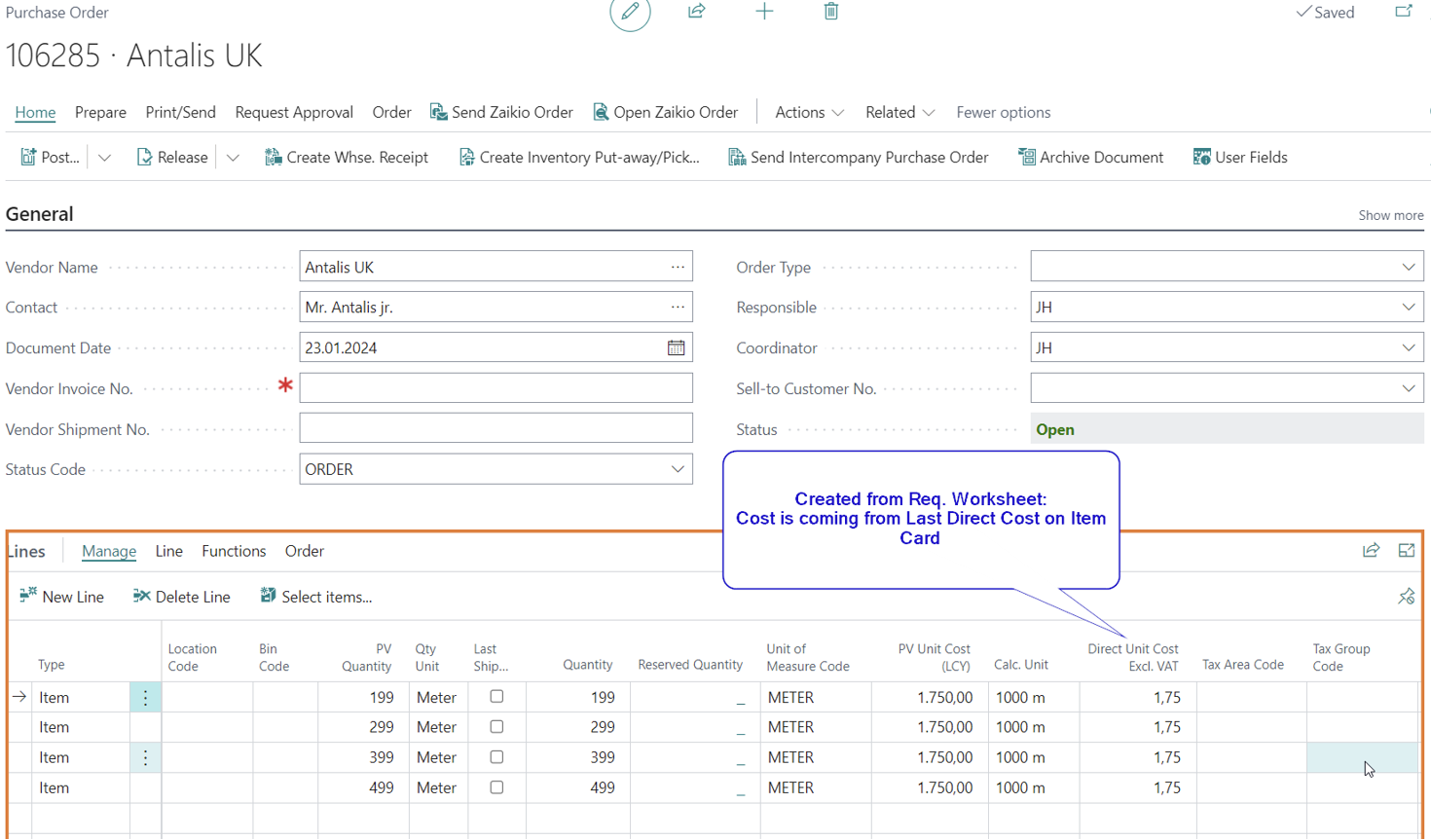Open page in new window icon
This screenshot has width=1431, height=840.
(1403, 12)
